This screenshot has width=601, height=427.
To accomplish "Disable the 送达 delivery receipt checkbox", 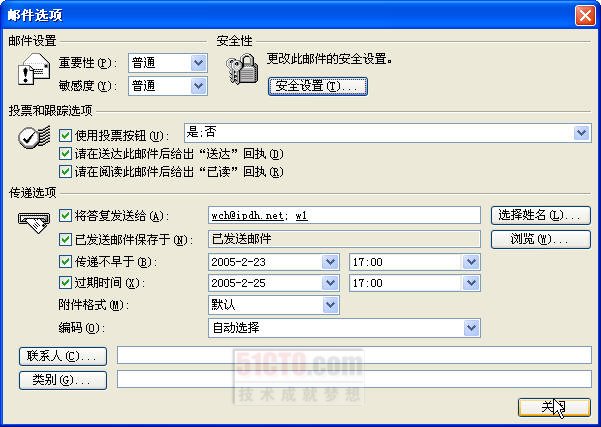I will (66, 153).
